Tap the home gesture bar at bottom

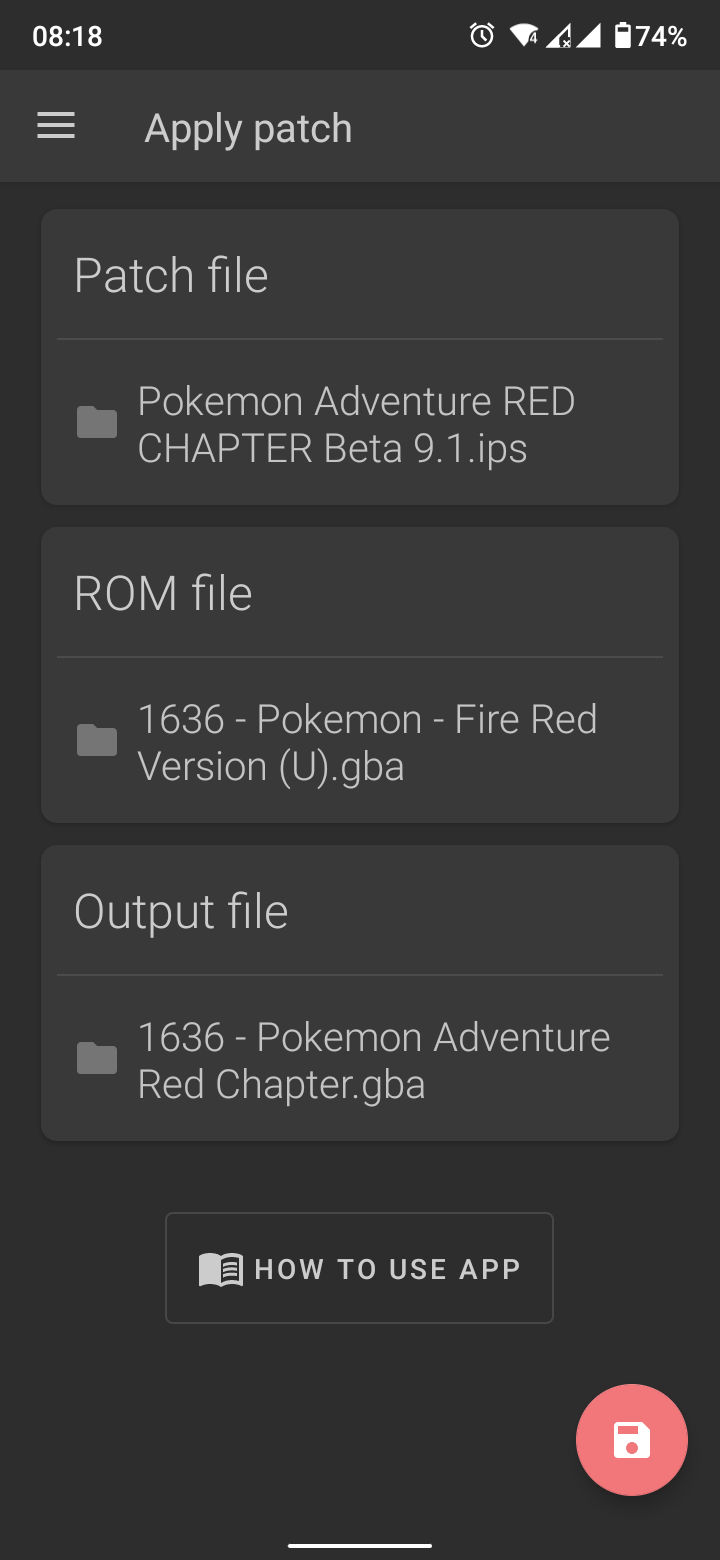click(x=360, y=1546)
